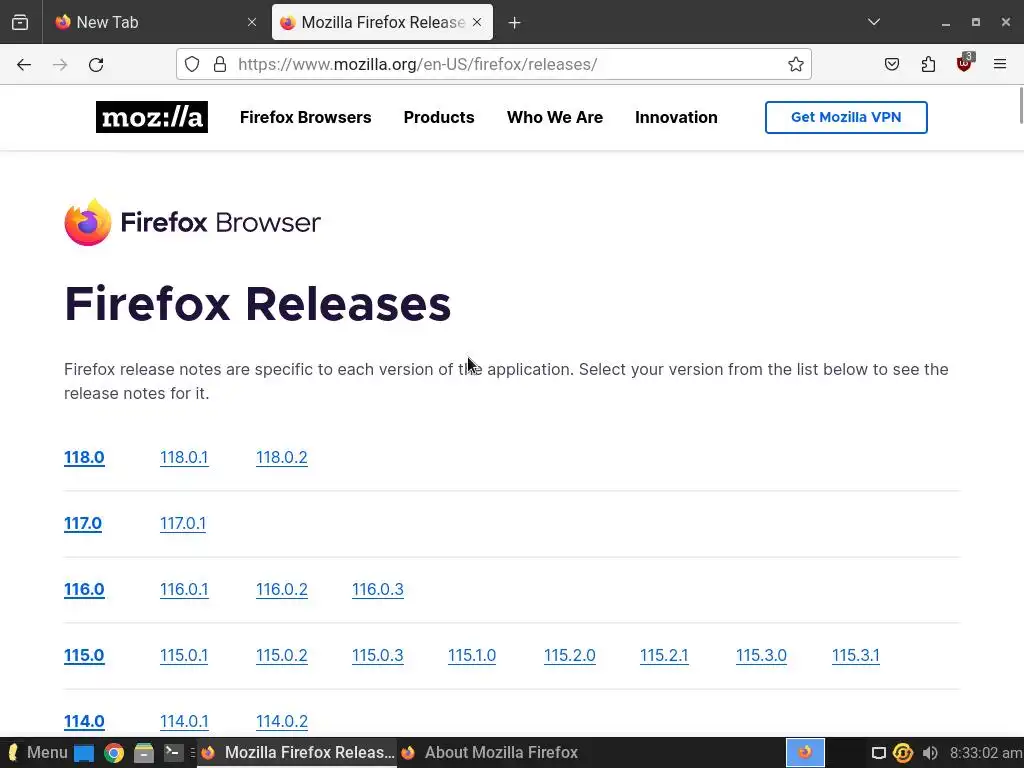Image resolution: width=1024 pixels, height=768 pixels.
Task: Select Mozilla Firefox Releases taskbar window
Action: click(298, 752)
